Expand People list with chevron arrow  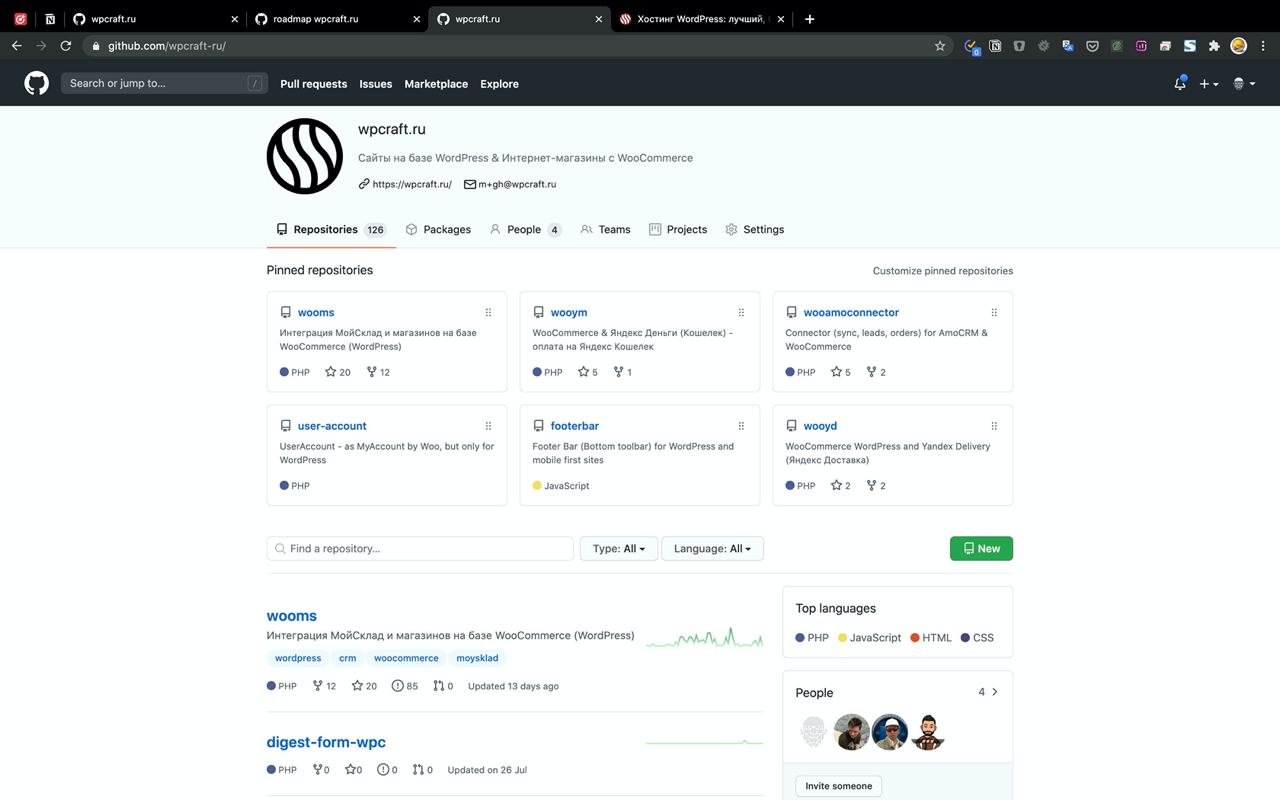[994, 692]
